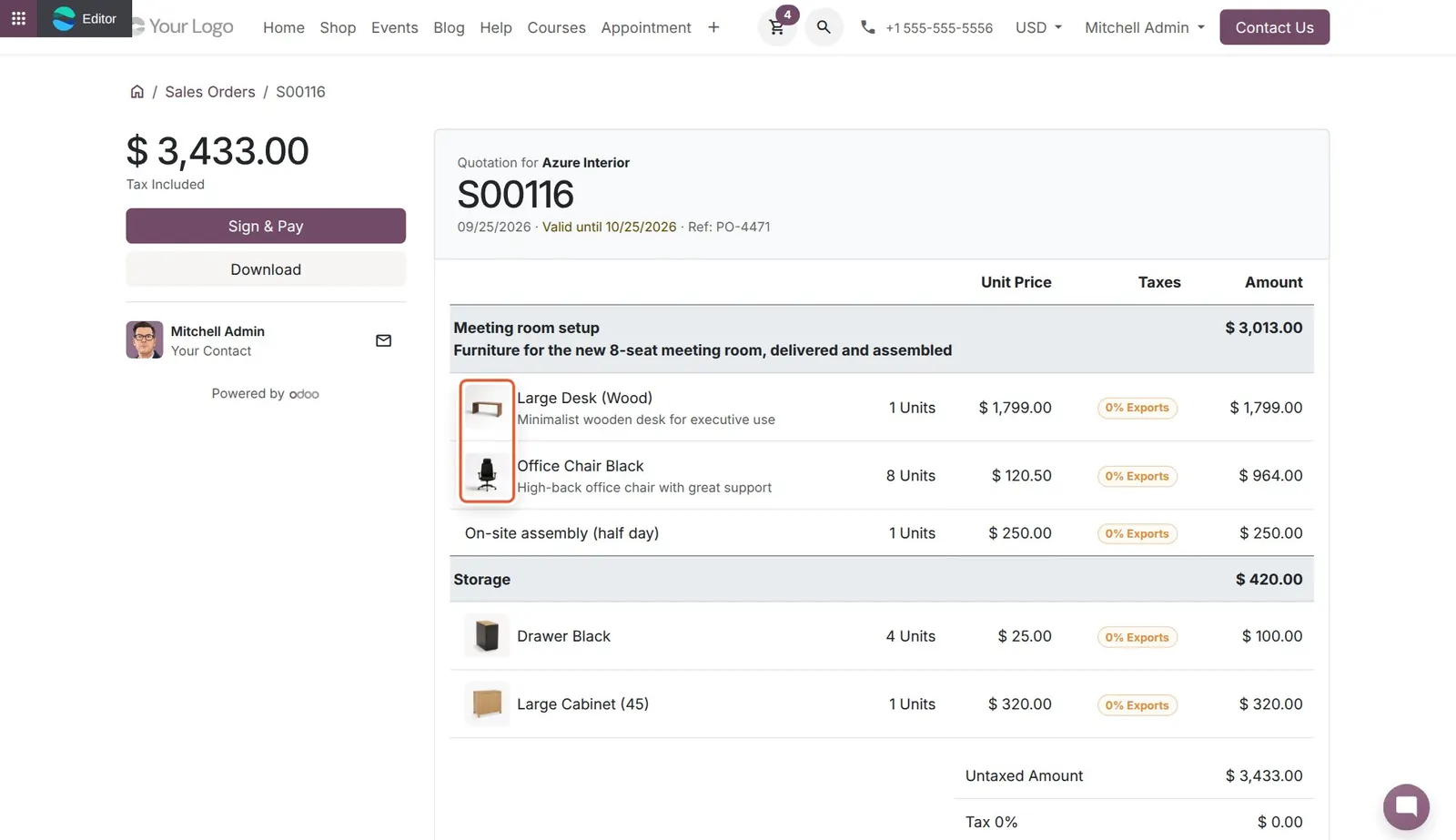Open the shopping cart icon
Image resolution: width=1456 pixels, height=840 pixels.
[776, 27]
